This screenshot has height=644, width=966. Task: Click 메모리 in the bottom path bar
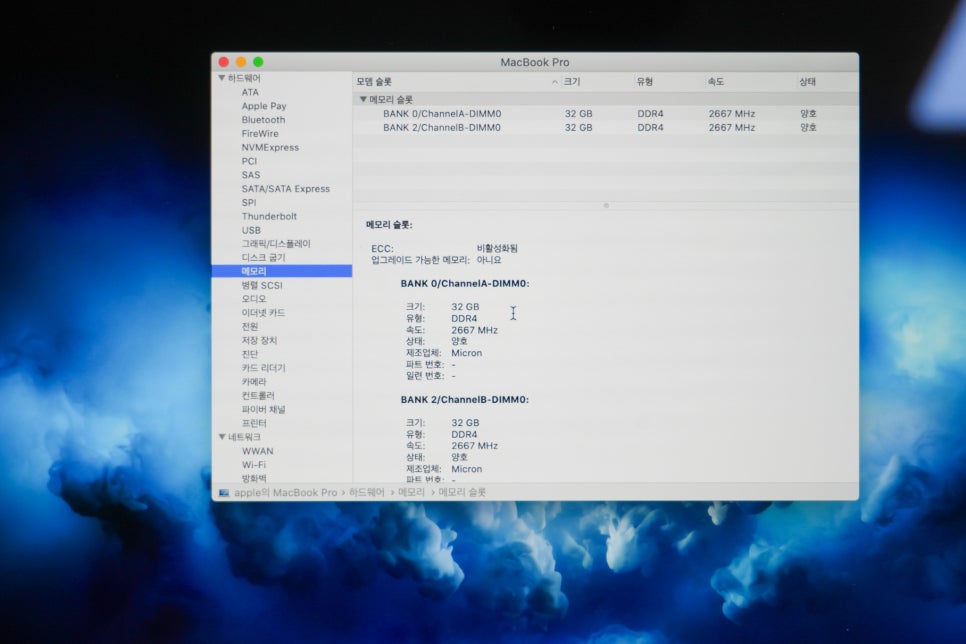[x=411, y=492]
